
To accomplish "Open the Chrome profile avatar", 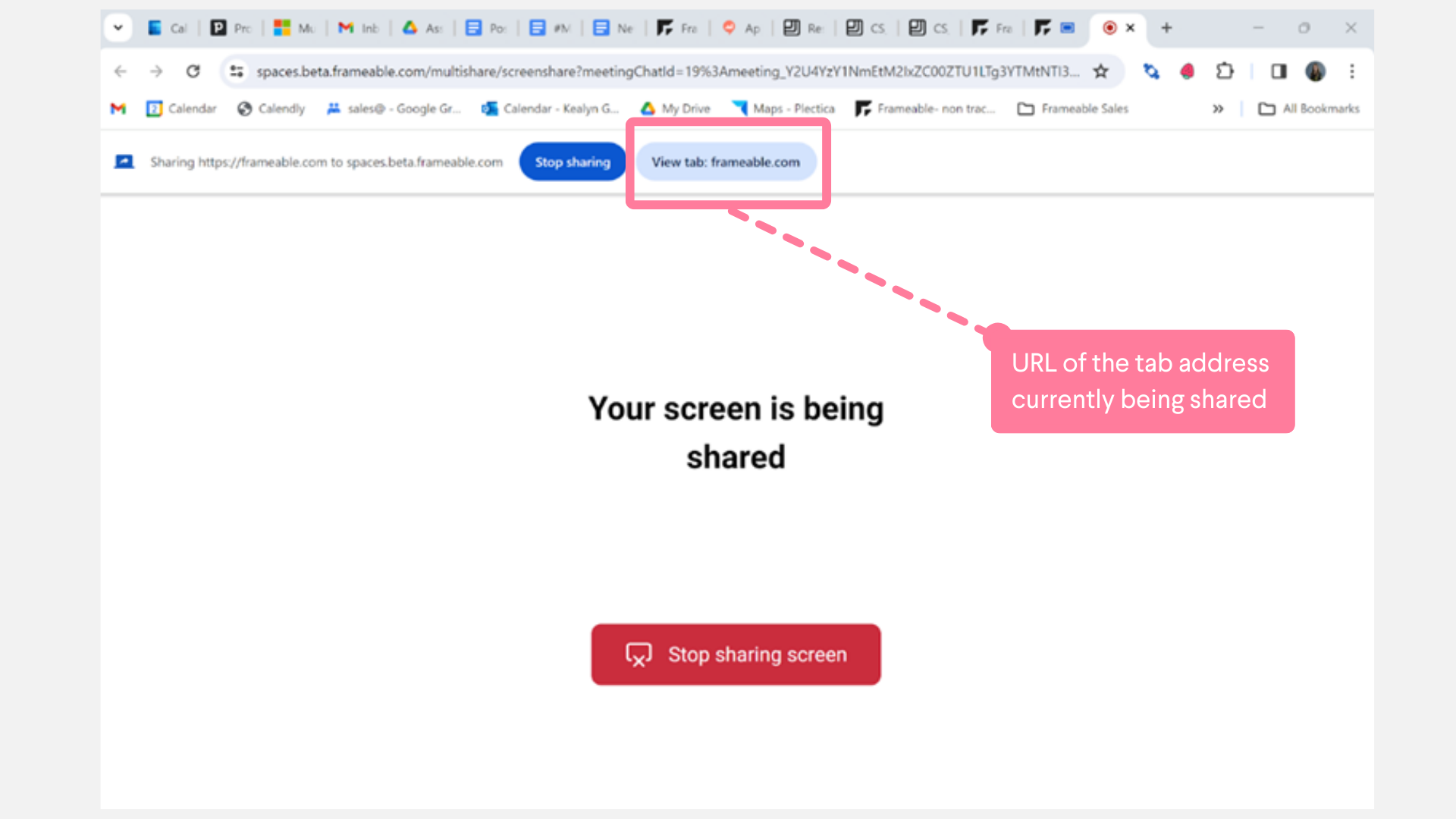I will pos(1315,71).
